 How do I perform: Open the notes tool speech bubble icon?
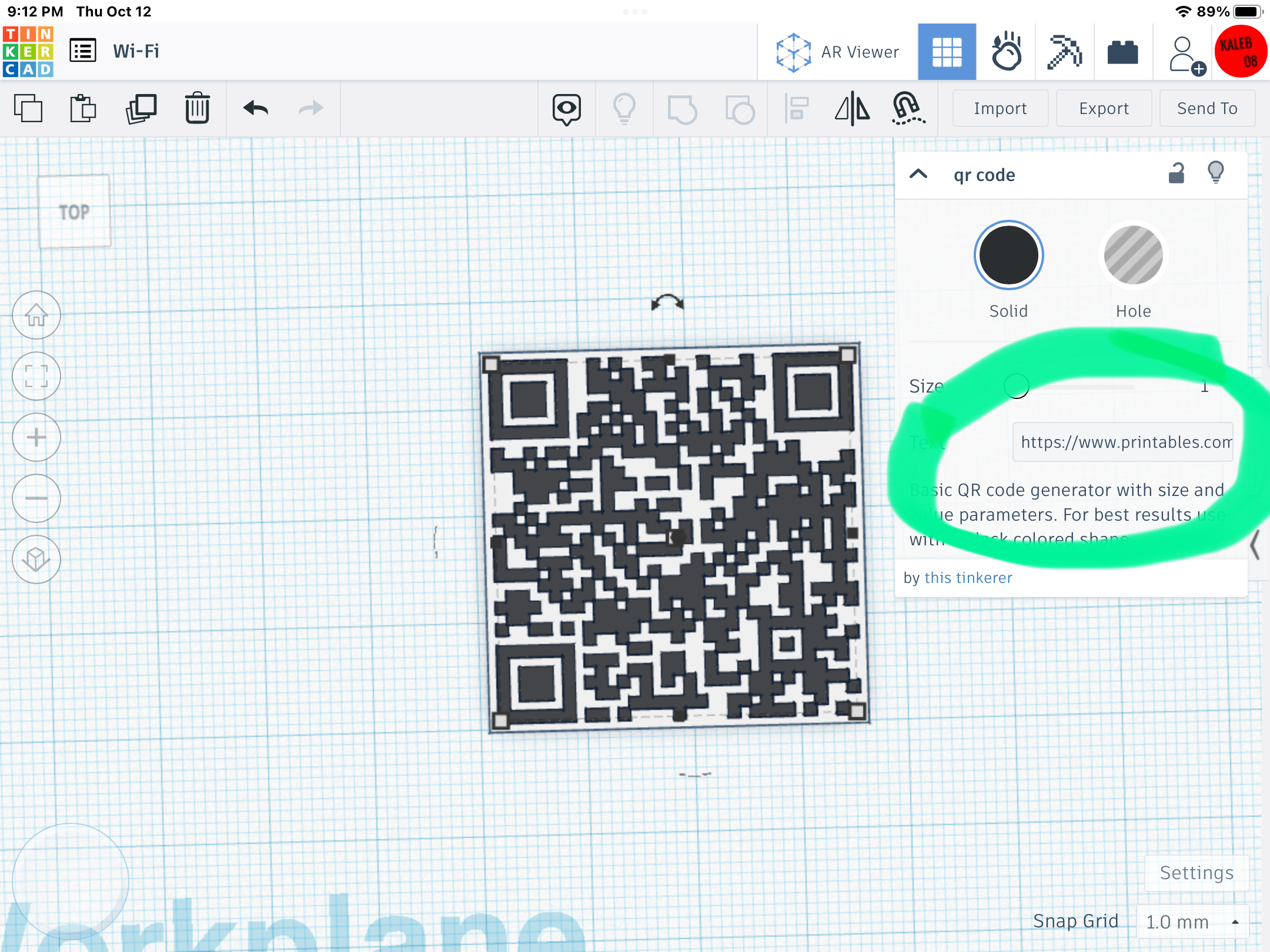(567, 109)
